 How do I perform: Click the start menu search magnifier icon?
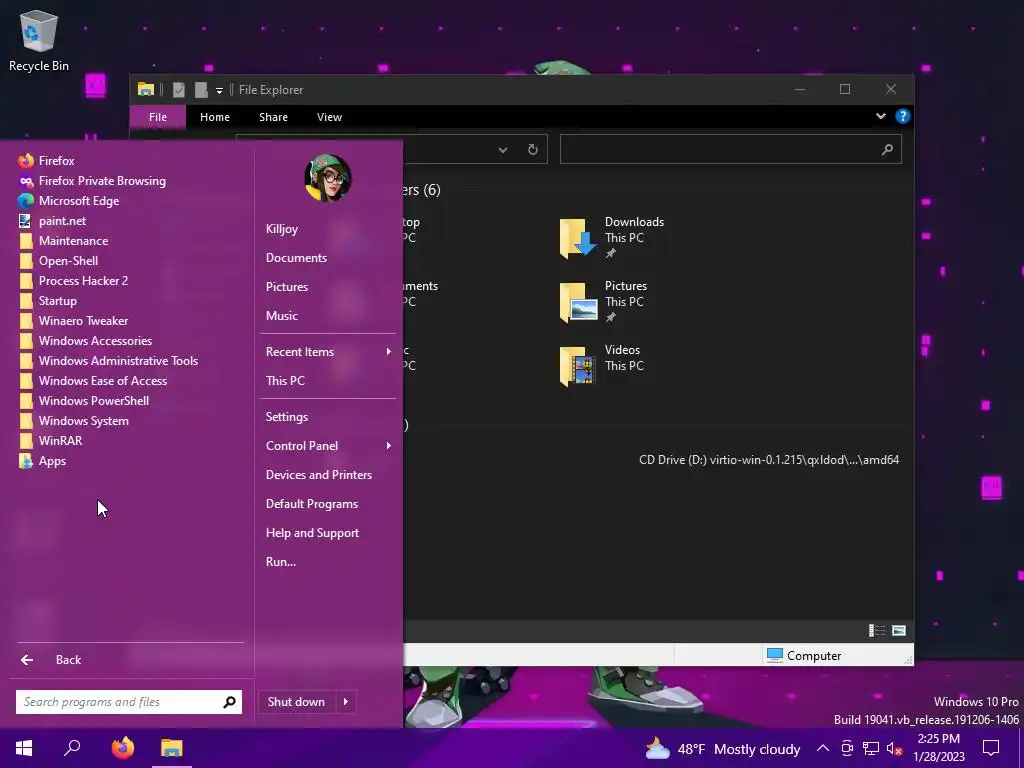(x=229, y=702)
